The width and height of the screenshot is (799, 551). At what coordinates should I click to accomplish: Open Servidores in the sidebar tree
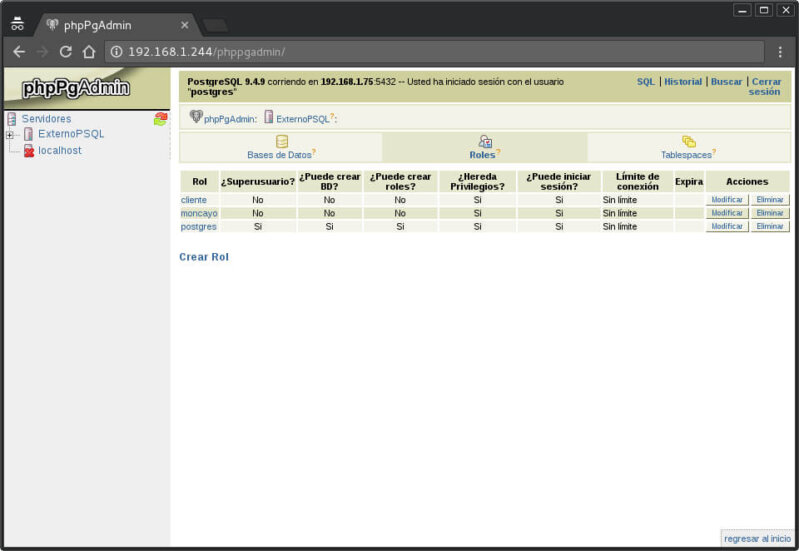[46, 119]
